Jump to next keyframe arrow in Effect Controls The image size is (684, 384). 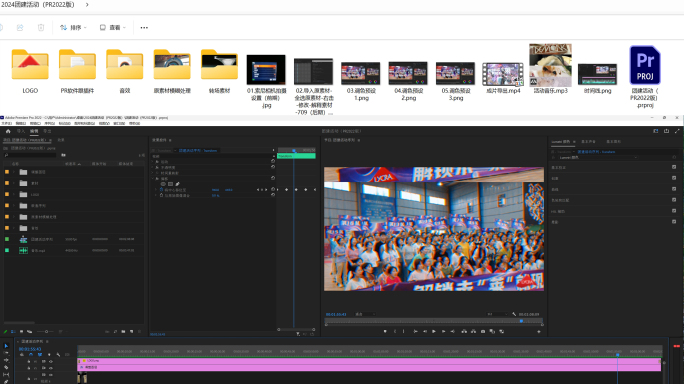tap(267, 190)
